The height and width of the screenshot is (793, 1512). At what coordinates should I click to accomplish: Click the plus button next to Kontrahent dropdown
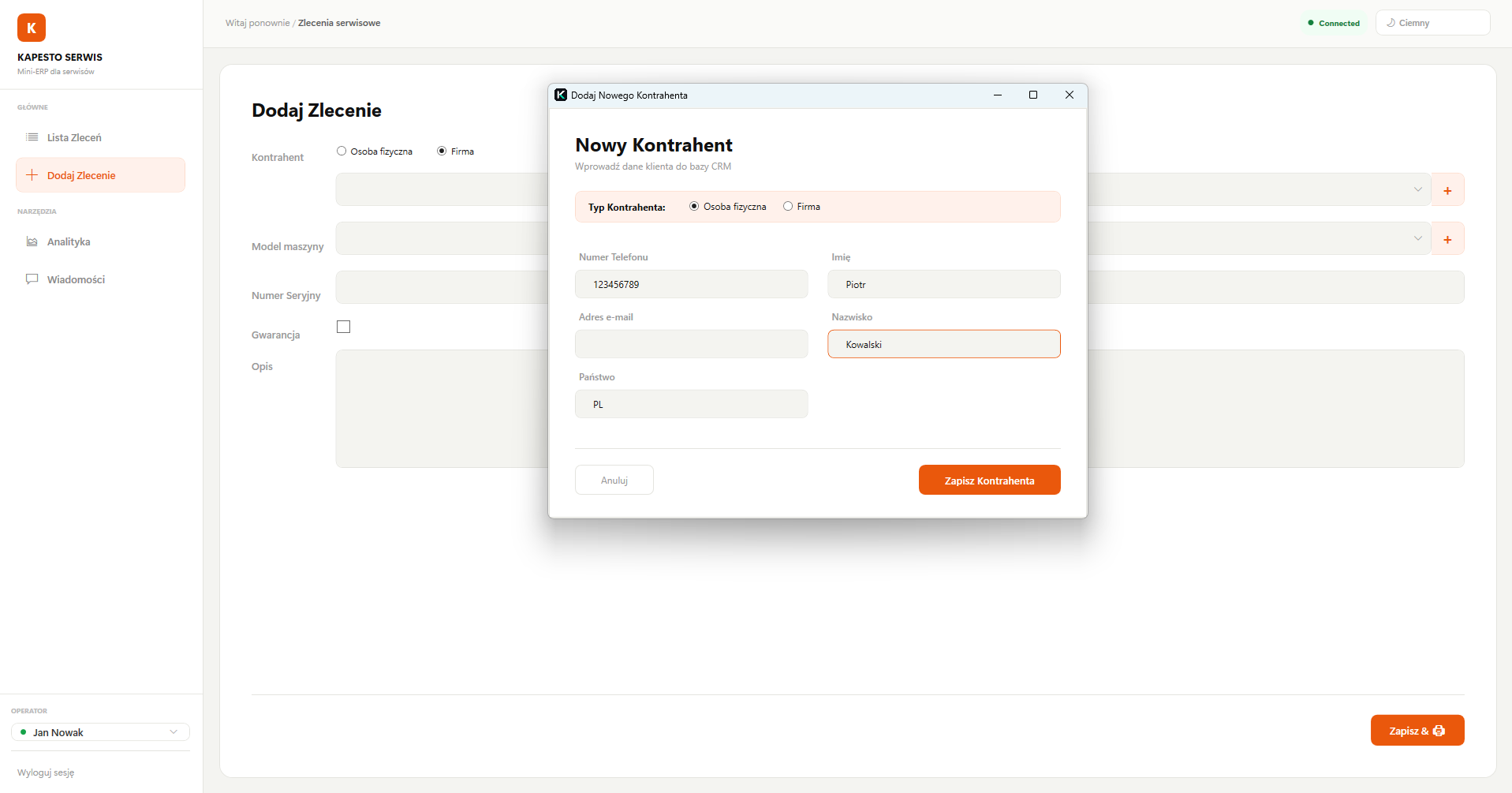pos(1447,190)
